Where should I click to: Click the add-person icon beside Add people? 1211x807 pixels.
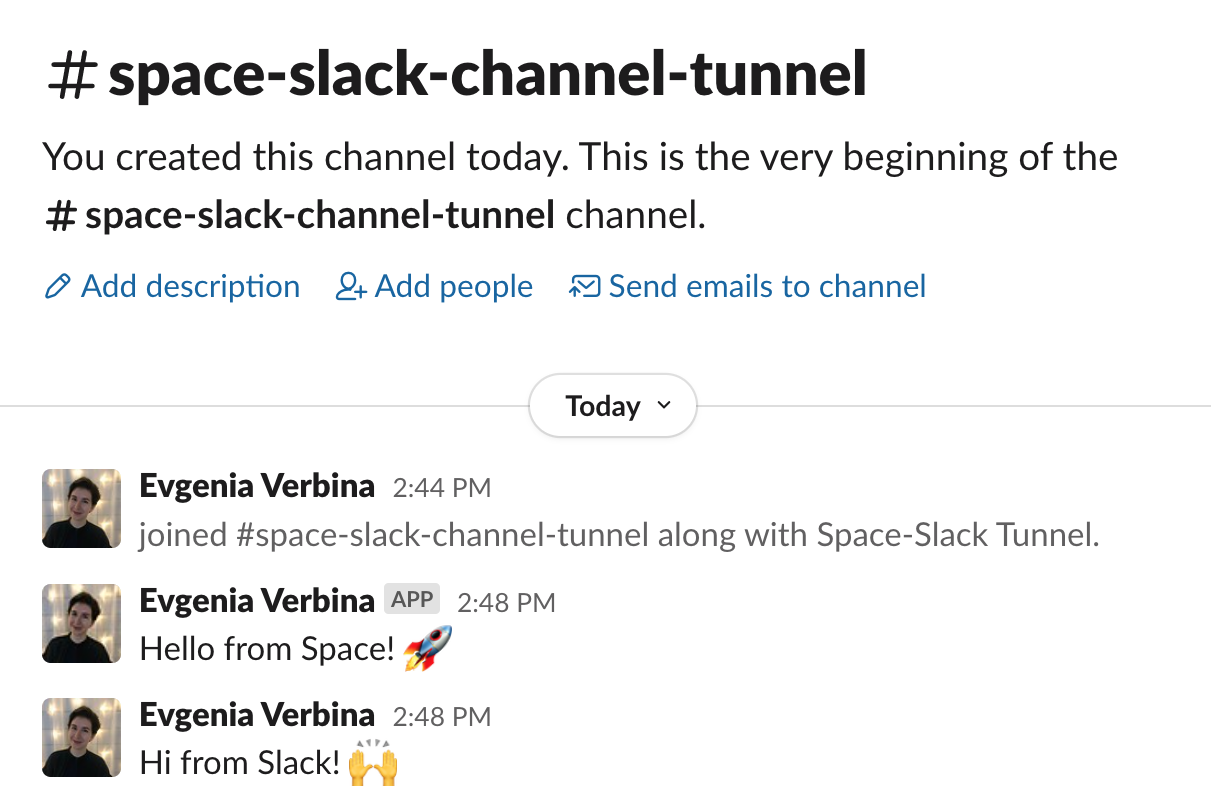tap(351, 288)
